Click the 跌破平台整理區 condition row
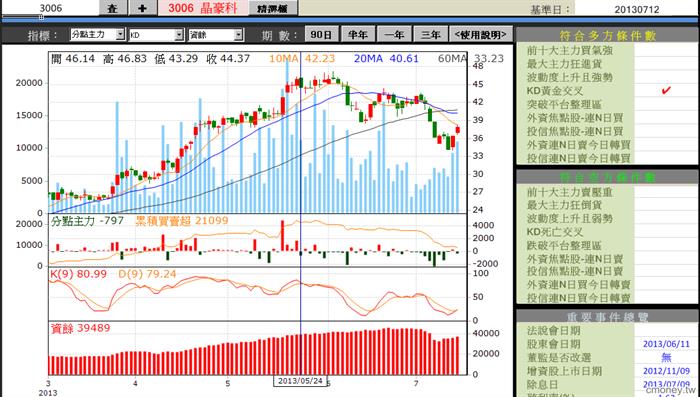 pos(608,245)
